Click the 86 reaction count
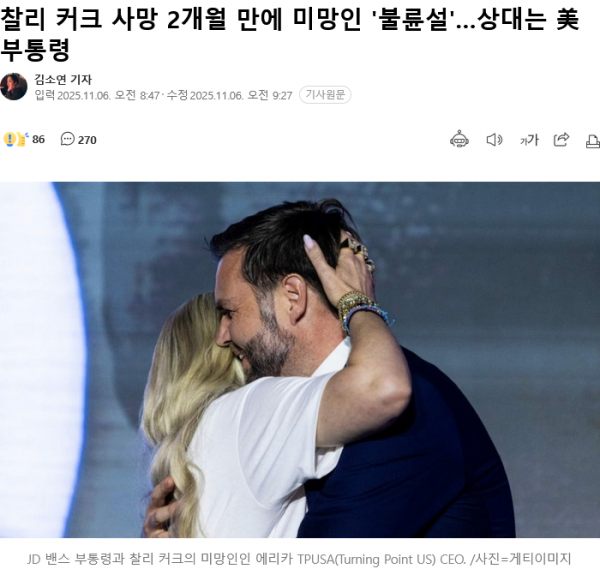 click(38, 139)
